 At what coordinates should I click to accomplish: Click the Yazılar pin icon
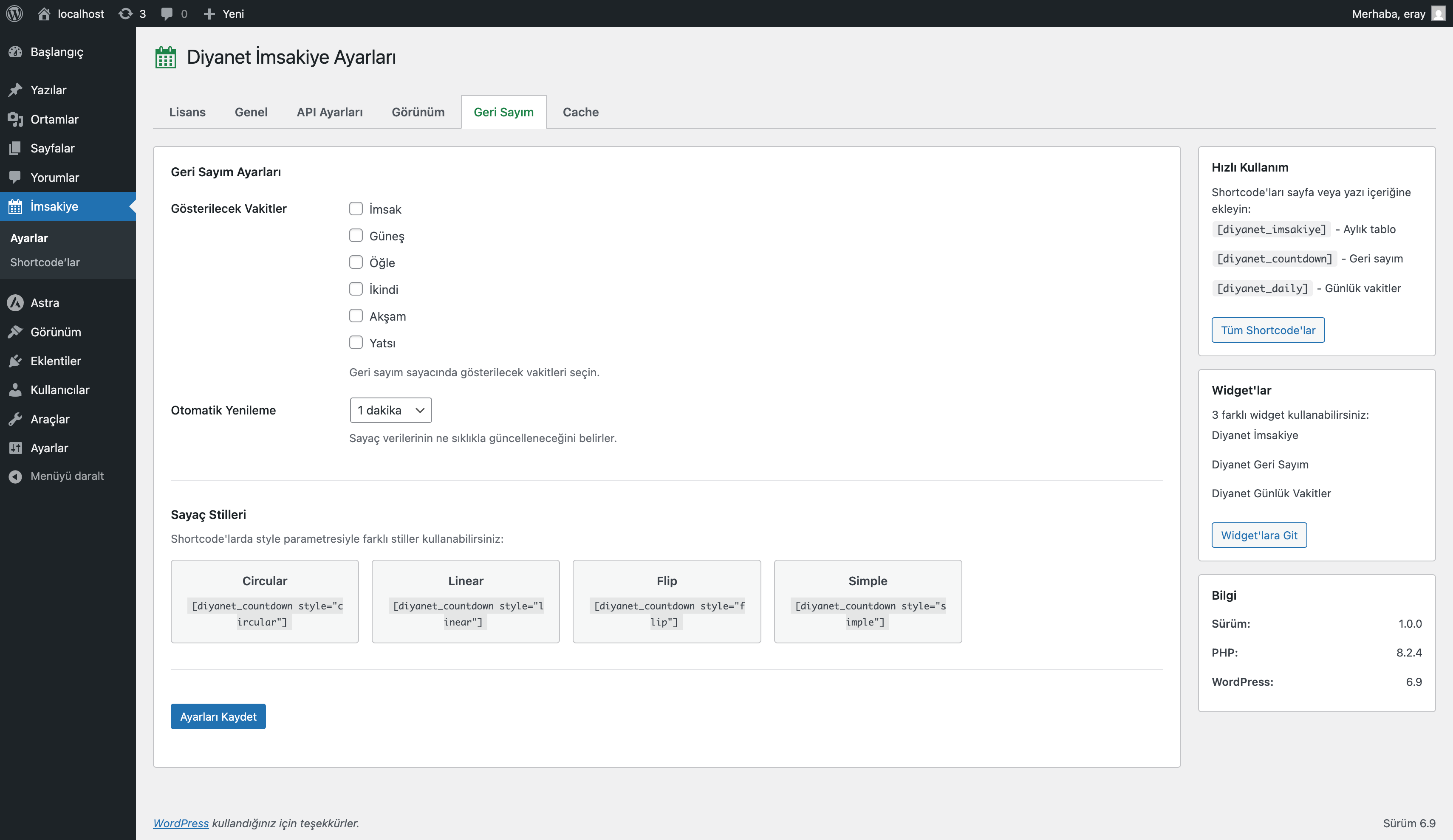[x=16, y=90]
